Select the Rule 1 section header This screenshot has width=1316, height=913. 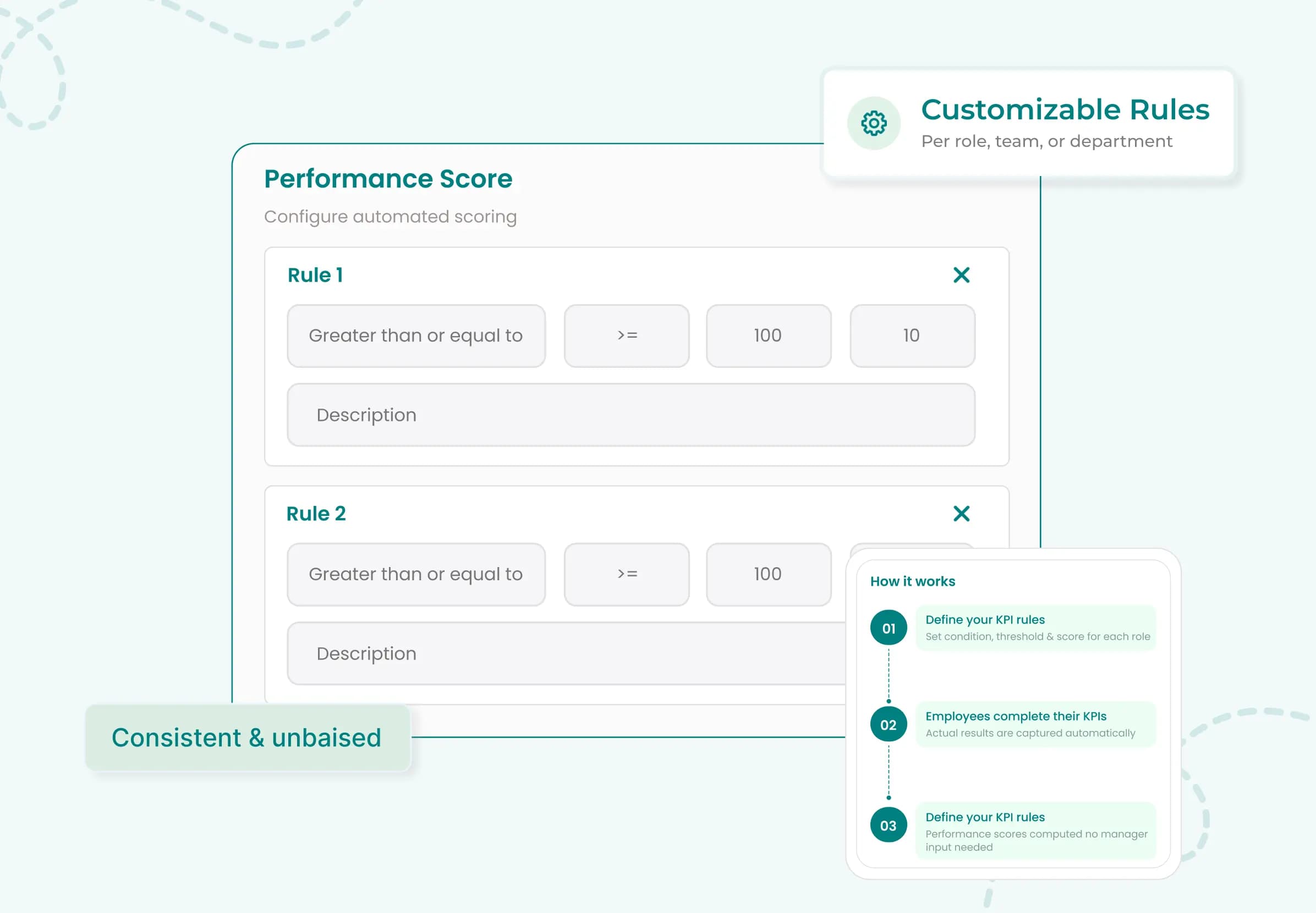[315, 274]
